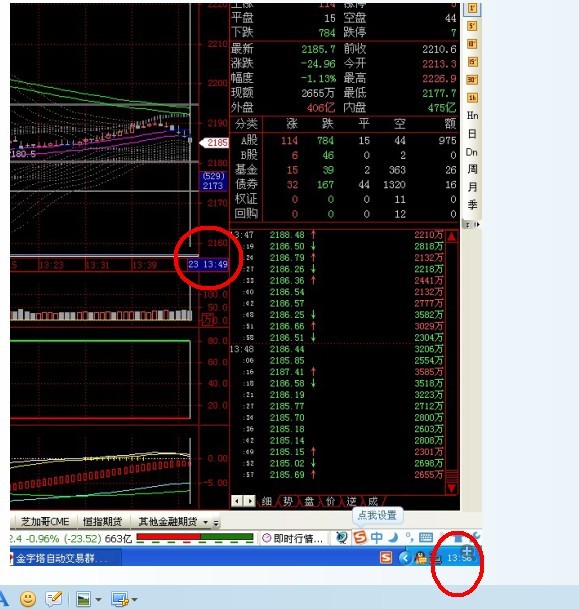
Task: Click the B股 category row label
Action: tap(249, 155)
